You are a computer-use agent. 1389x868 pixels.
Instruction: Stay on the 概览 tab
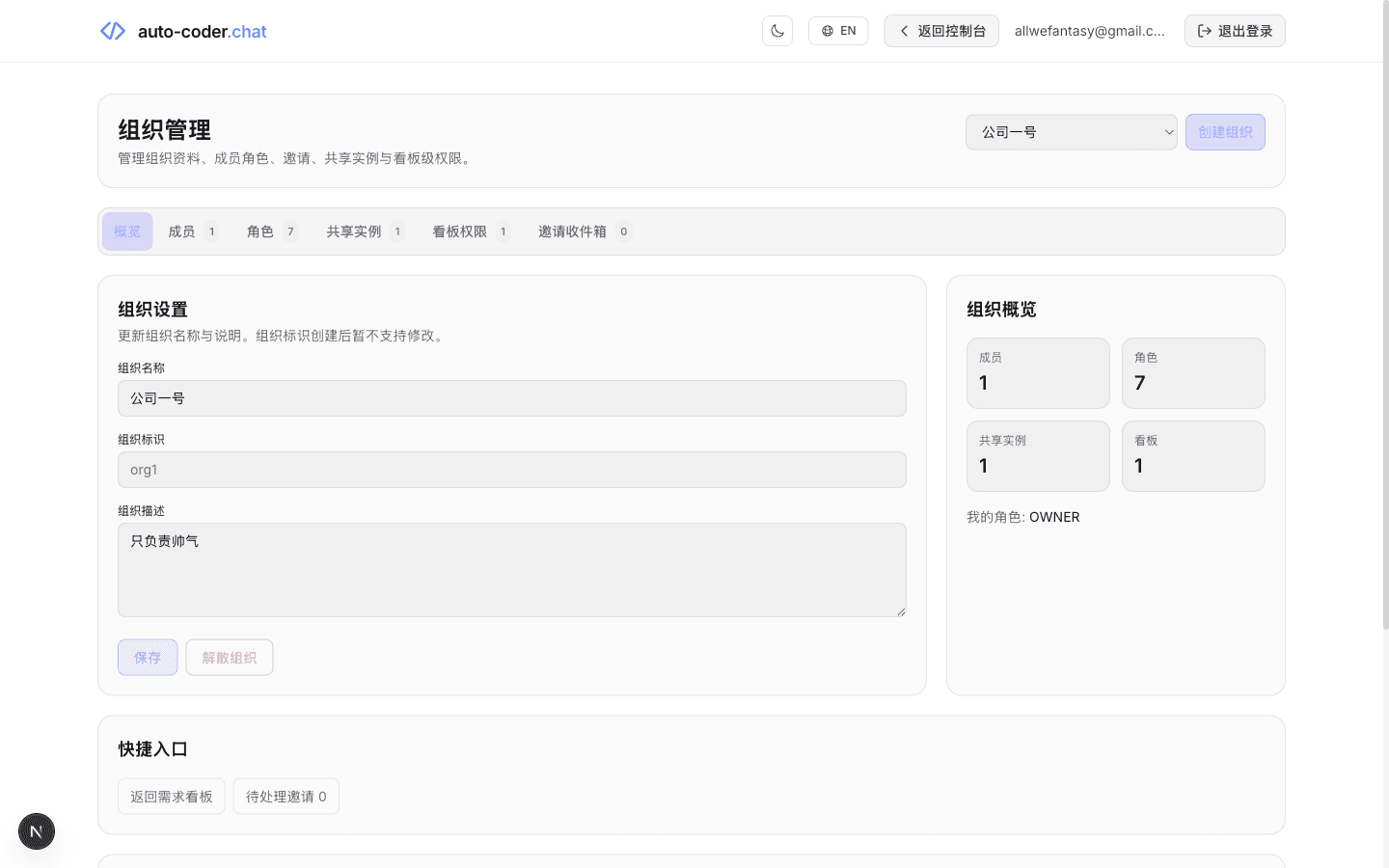click(127, 231)
